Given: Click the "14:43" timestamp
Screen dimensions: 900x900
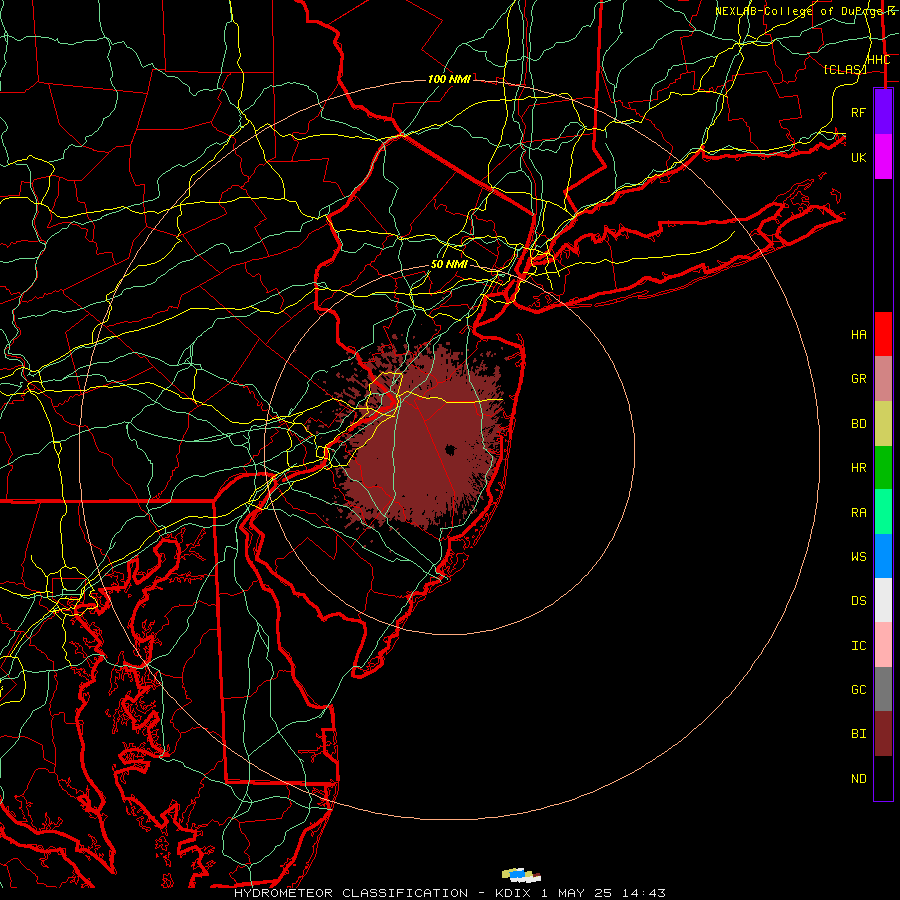Looking at the screenshot, I should click(x=645, y=893).
